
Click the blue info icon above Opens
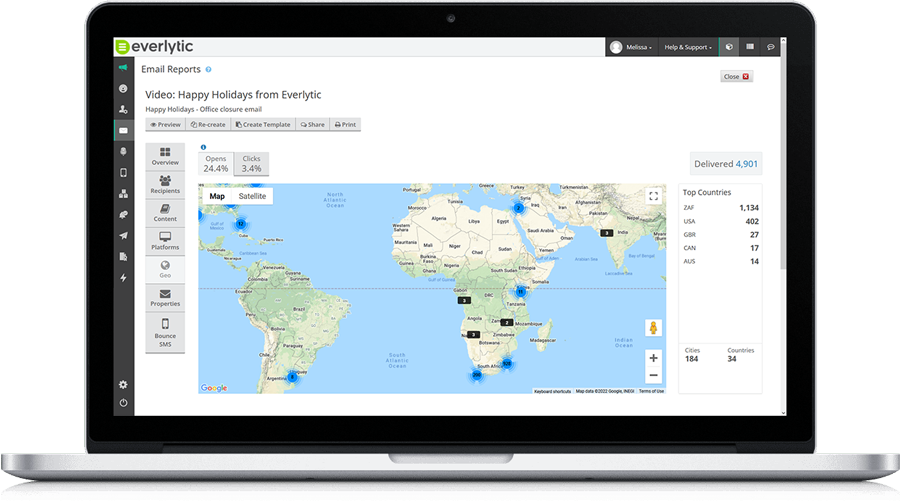click(203, 147)
